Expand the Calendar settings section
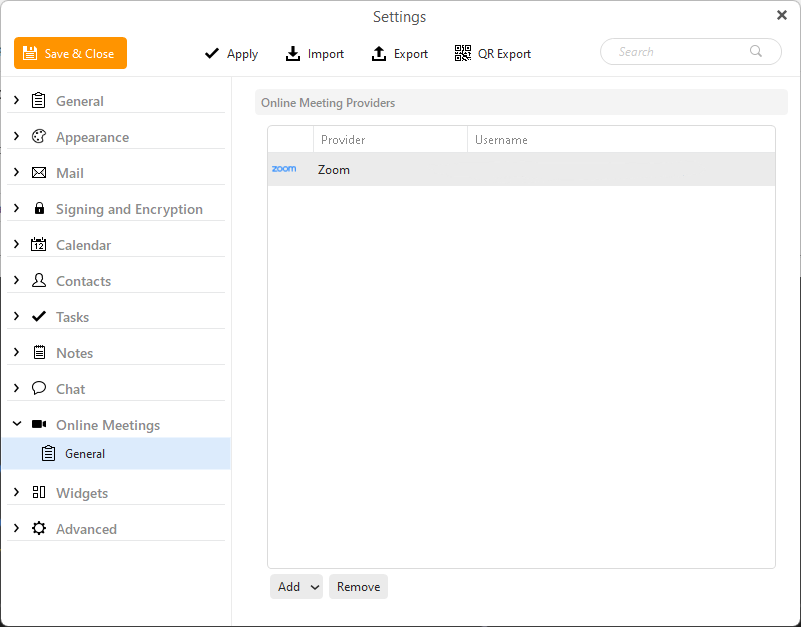Image resolution: width=801 pixels, height=627 pixels. coord(16,244)
